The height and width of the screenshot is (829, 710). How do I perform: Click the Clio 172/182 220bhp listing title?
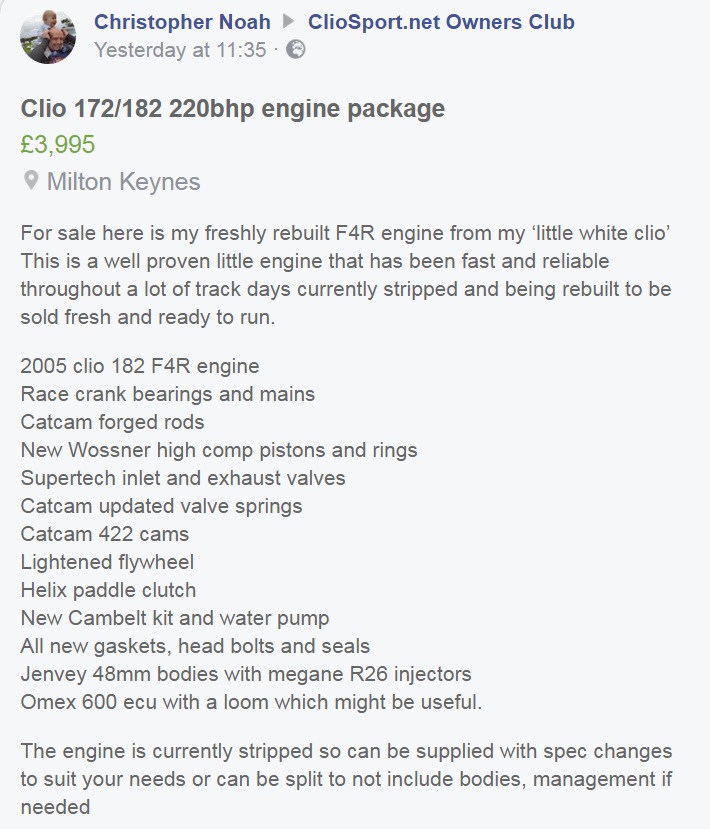point(232,108)
